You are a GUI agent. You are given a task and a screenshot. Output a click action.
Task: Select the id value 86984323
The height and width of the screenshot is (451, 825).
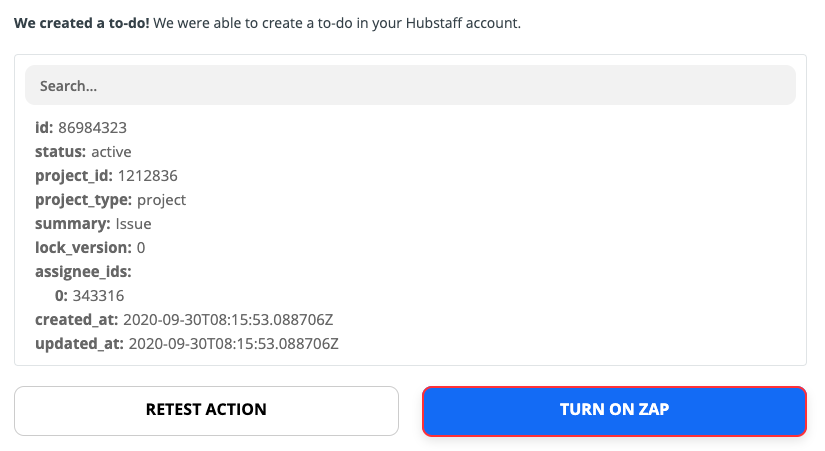coord(92,128)
